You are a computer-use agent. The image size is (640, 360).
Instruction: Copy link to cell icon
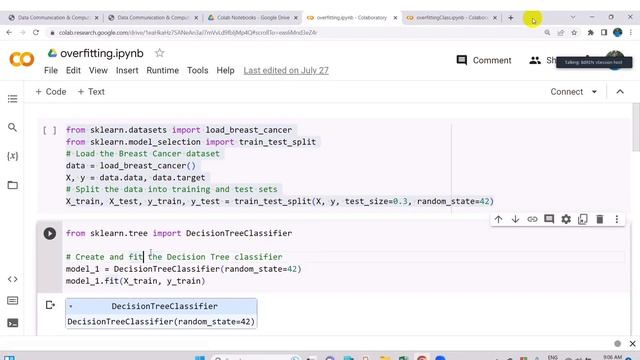pyautogui.click(x=532, y=219)
